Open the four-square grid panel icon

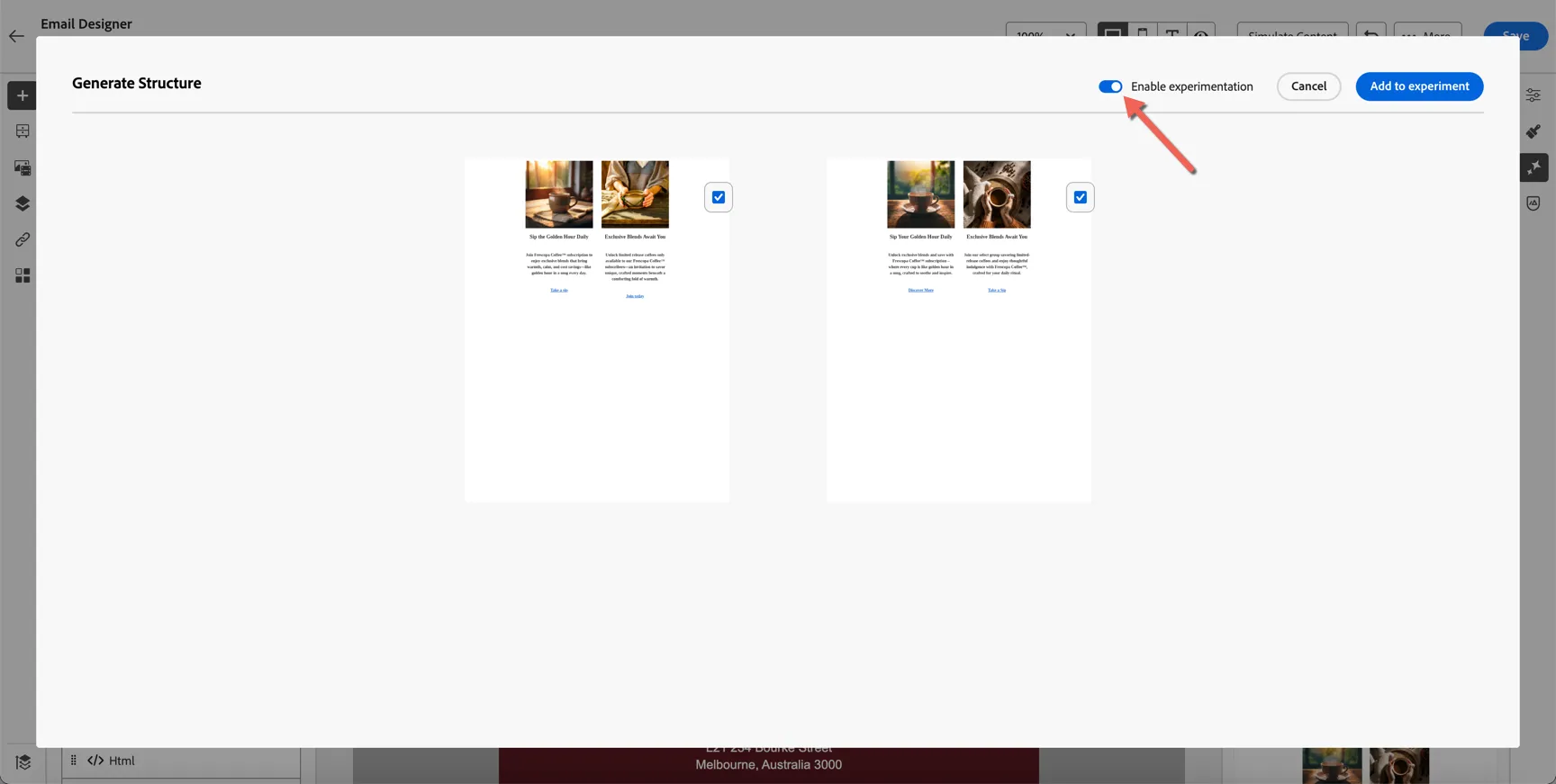[x=23, y=275]
